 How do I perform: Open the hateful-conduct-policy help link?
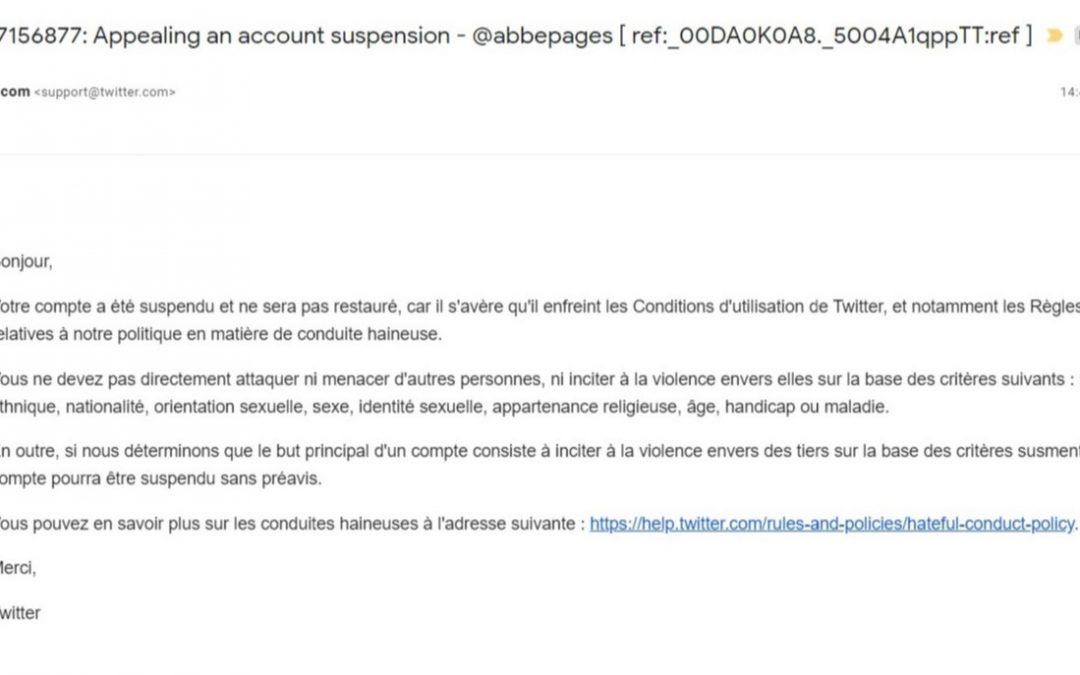[x=832, y=524]
